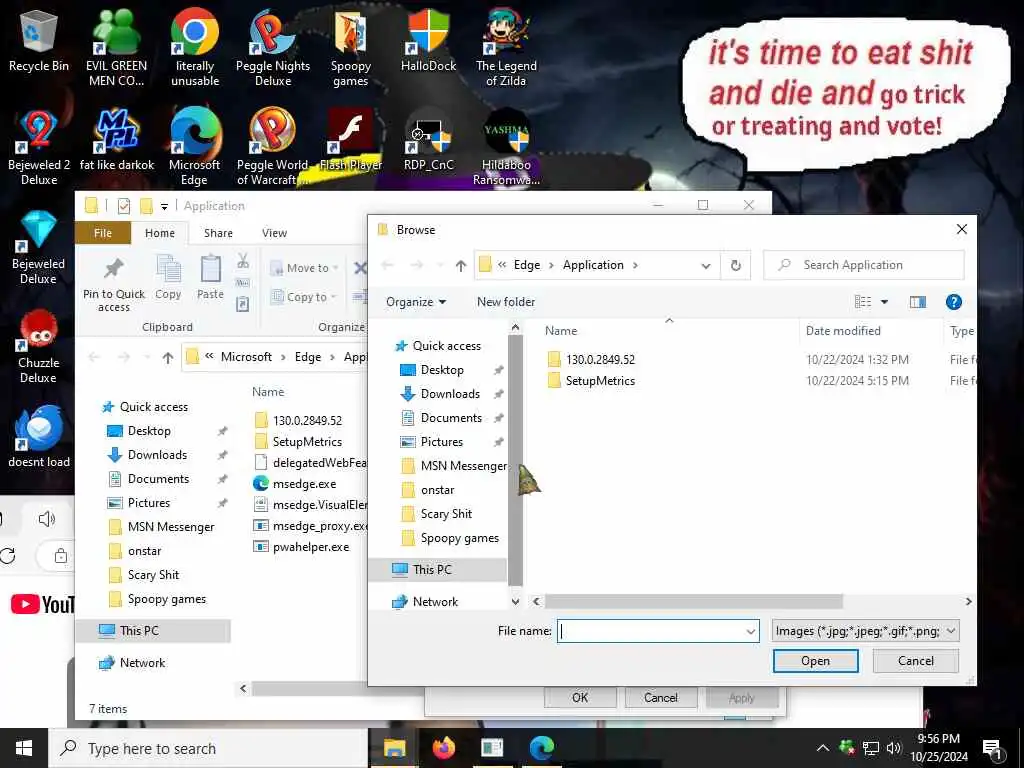Viewport: 1024px width, 768px height.
Task: Open The Legend of Zilda shortcut
Action: [x=506, y=47]
